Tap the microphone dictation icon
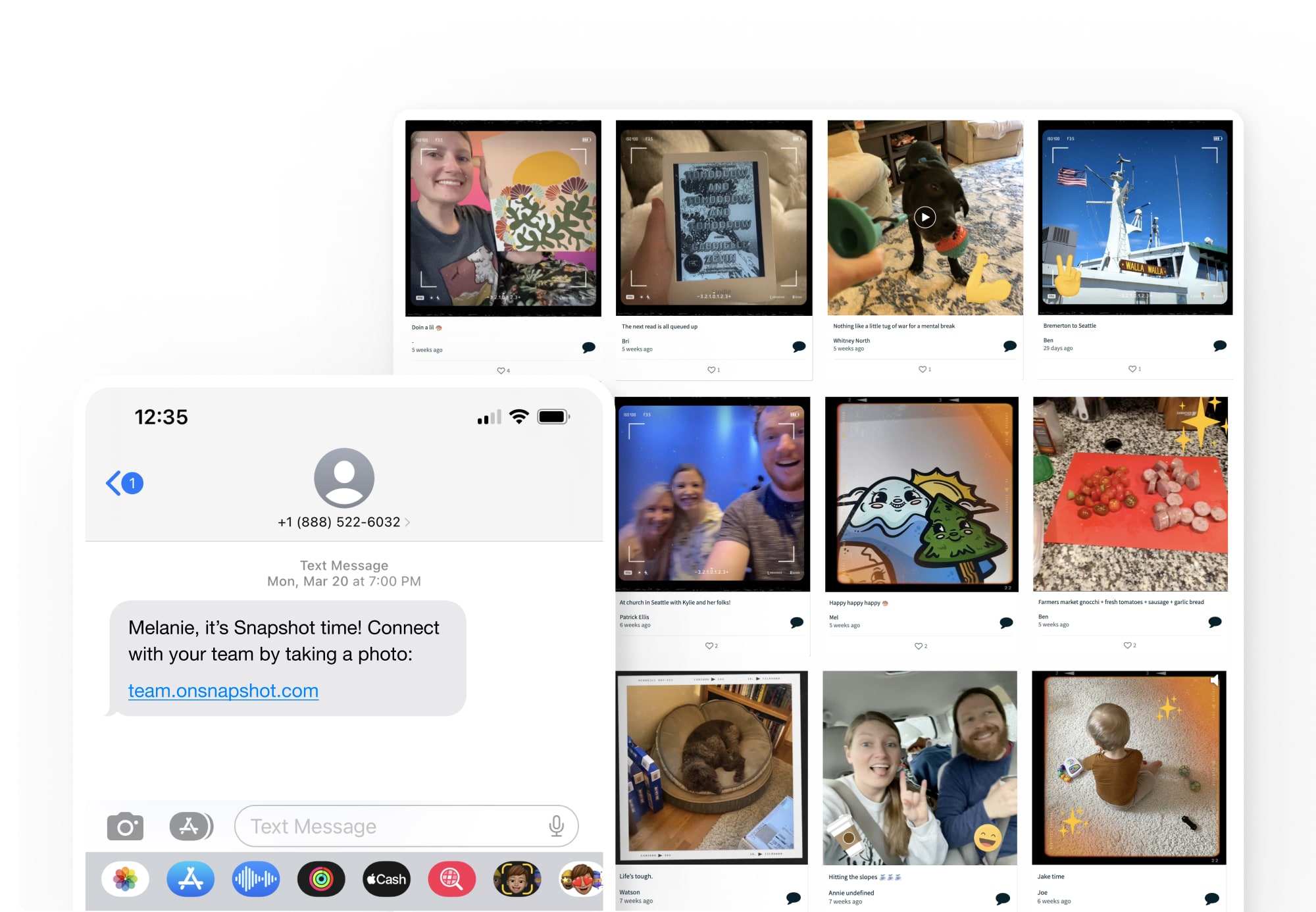This screenshot has height=912, width=1316. (556, 826)
